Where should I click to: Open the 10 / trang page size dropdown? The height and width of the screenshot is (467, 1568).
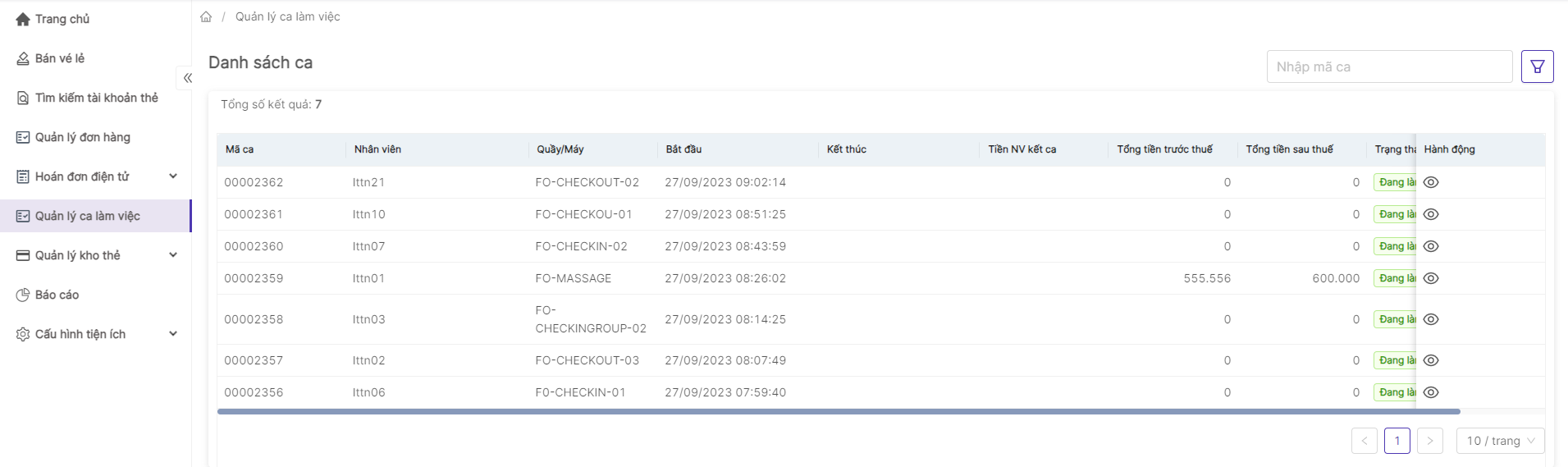pos(1500,441)
